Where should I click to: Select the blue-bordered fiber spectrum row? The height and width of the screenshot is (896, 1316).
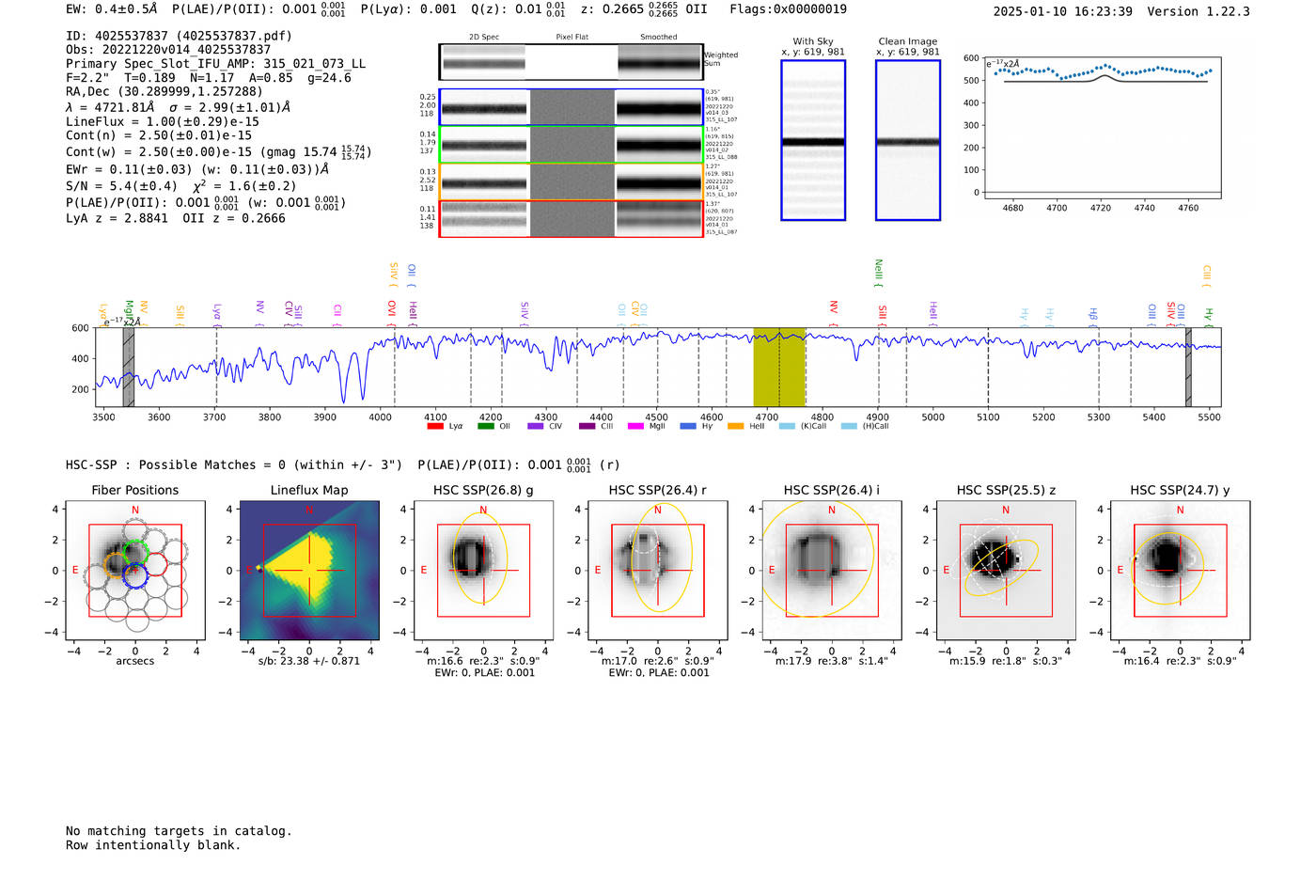tap(572, 107)
